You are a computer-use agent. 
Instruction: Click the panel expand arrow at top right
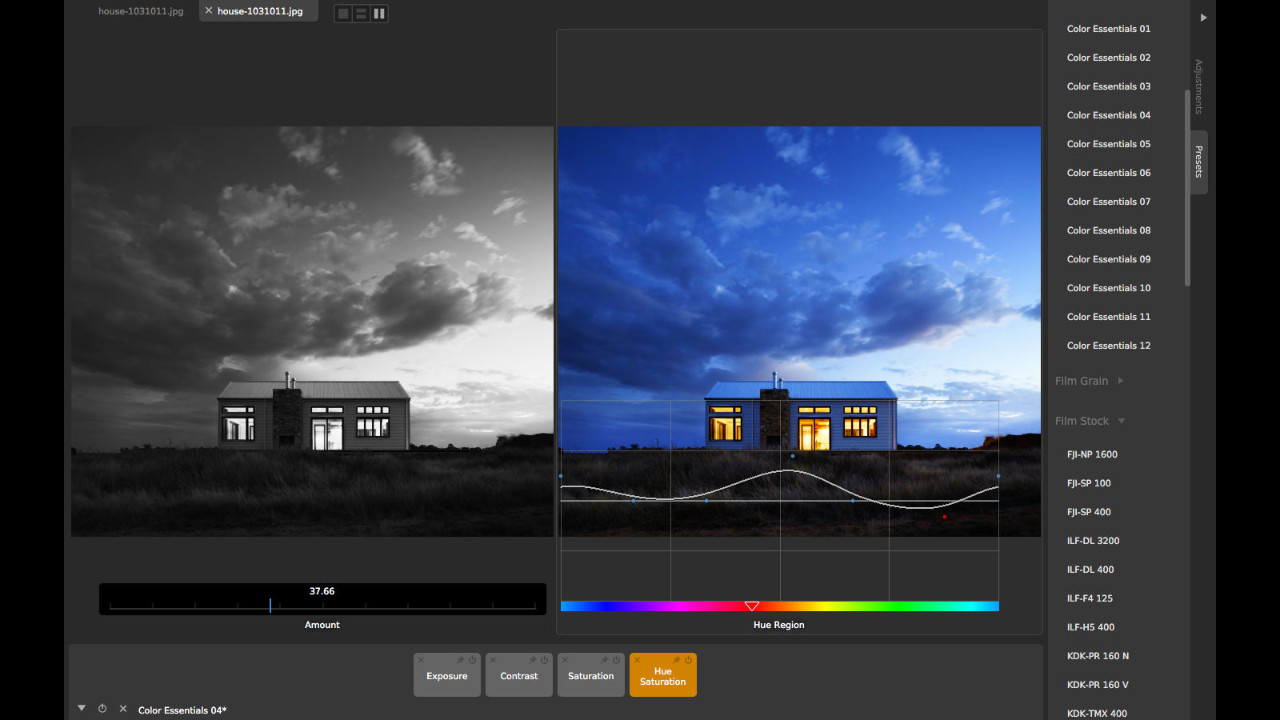click(1203, 17)
